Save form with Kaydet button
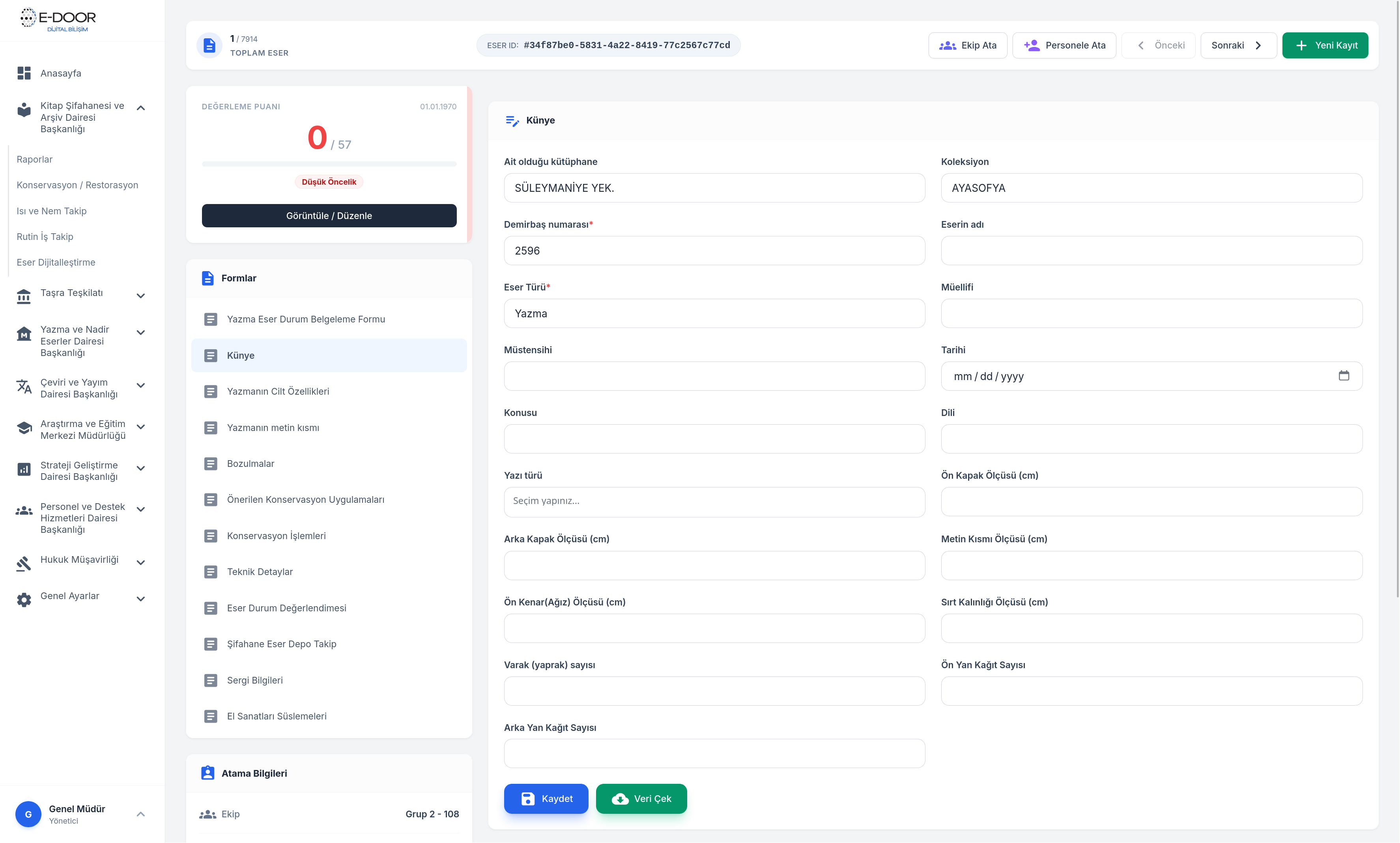1400x843 pixels. click(546, 799)
